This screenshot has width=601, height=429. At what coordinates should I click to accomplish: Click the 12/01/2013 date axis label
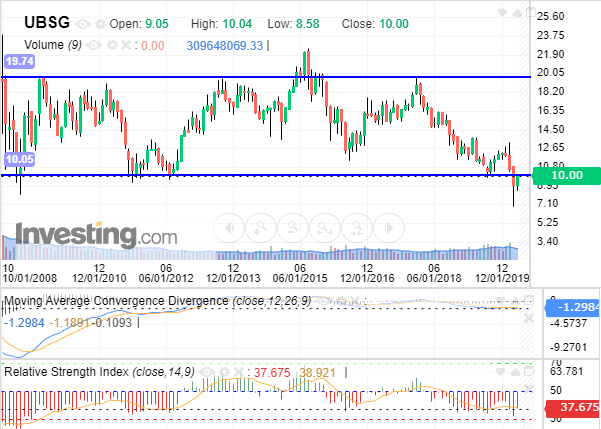(x=233, y=278)
